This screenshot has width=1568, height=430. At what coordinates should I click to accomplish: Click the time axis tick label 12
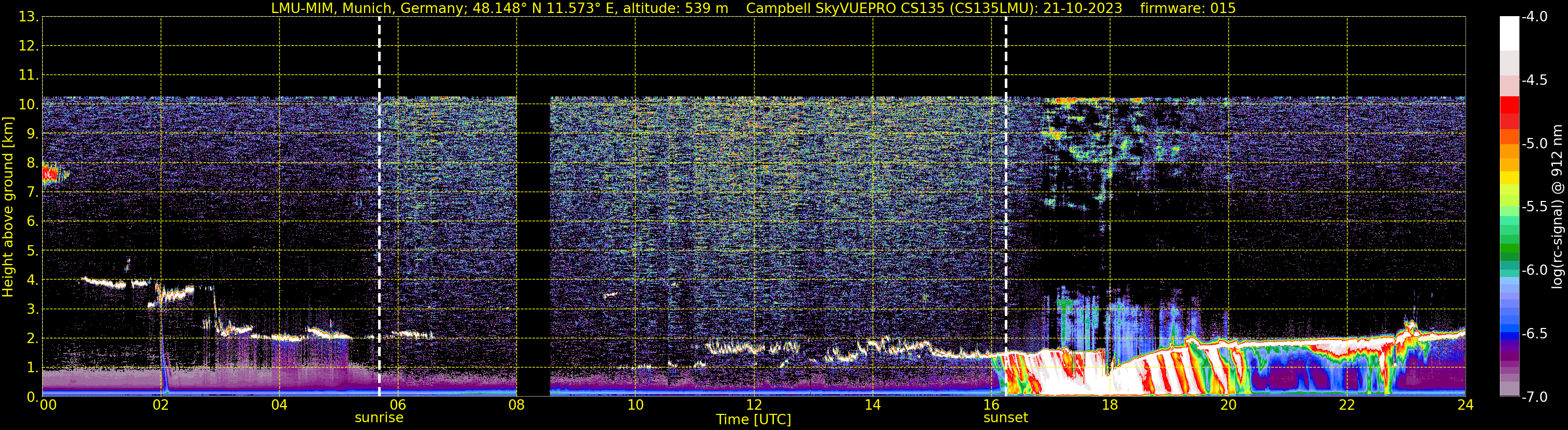(x=754, y=405)
